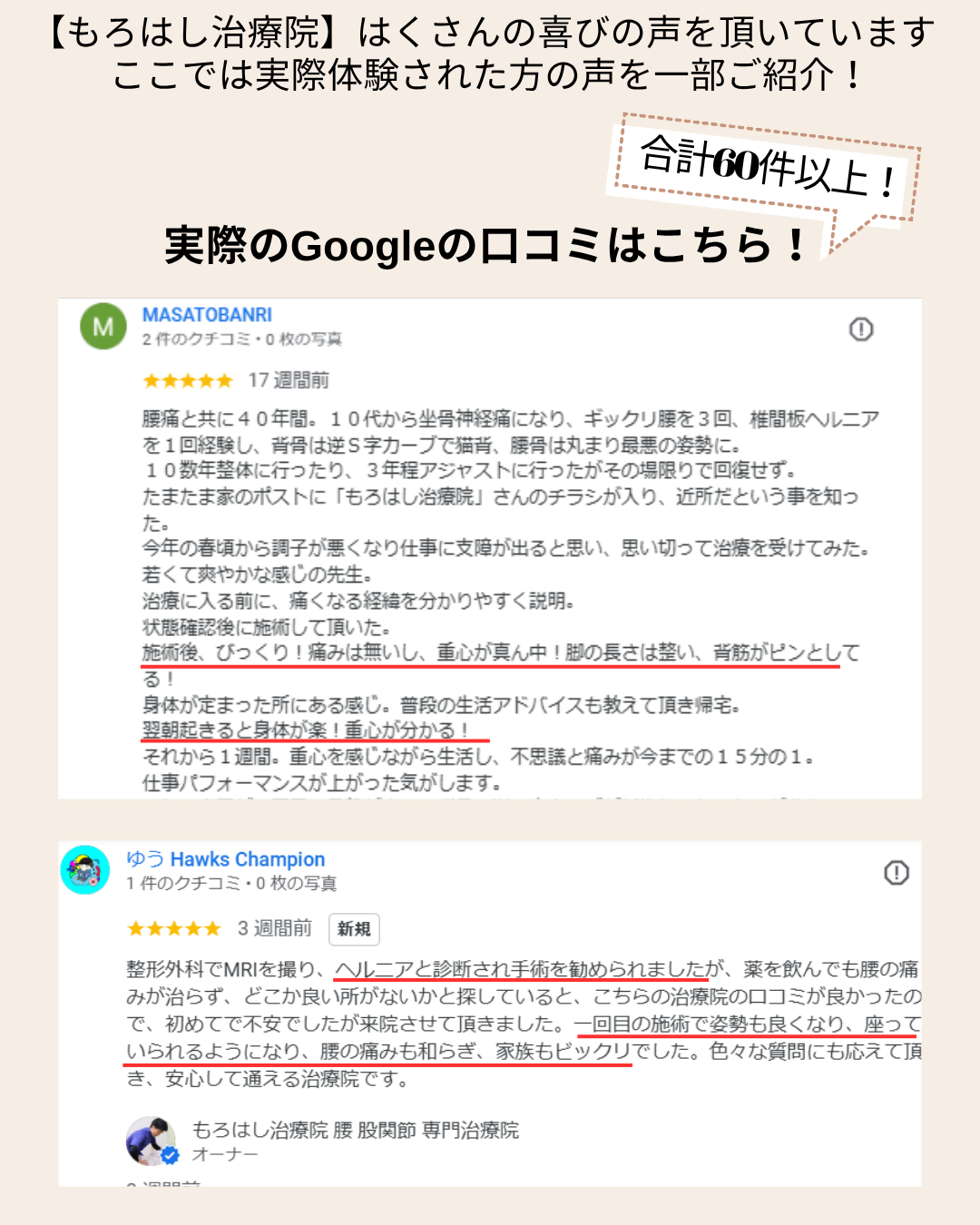
Task: Click five-star rating of Hawks Champion review
Action: point(174,928)
